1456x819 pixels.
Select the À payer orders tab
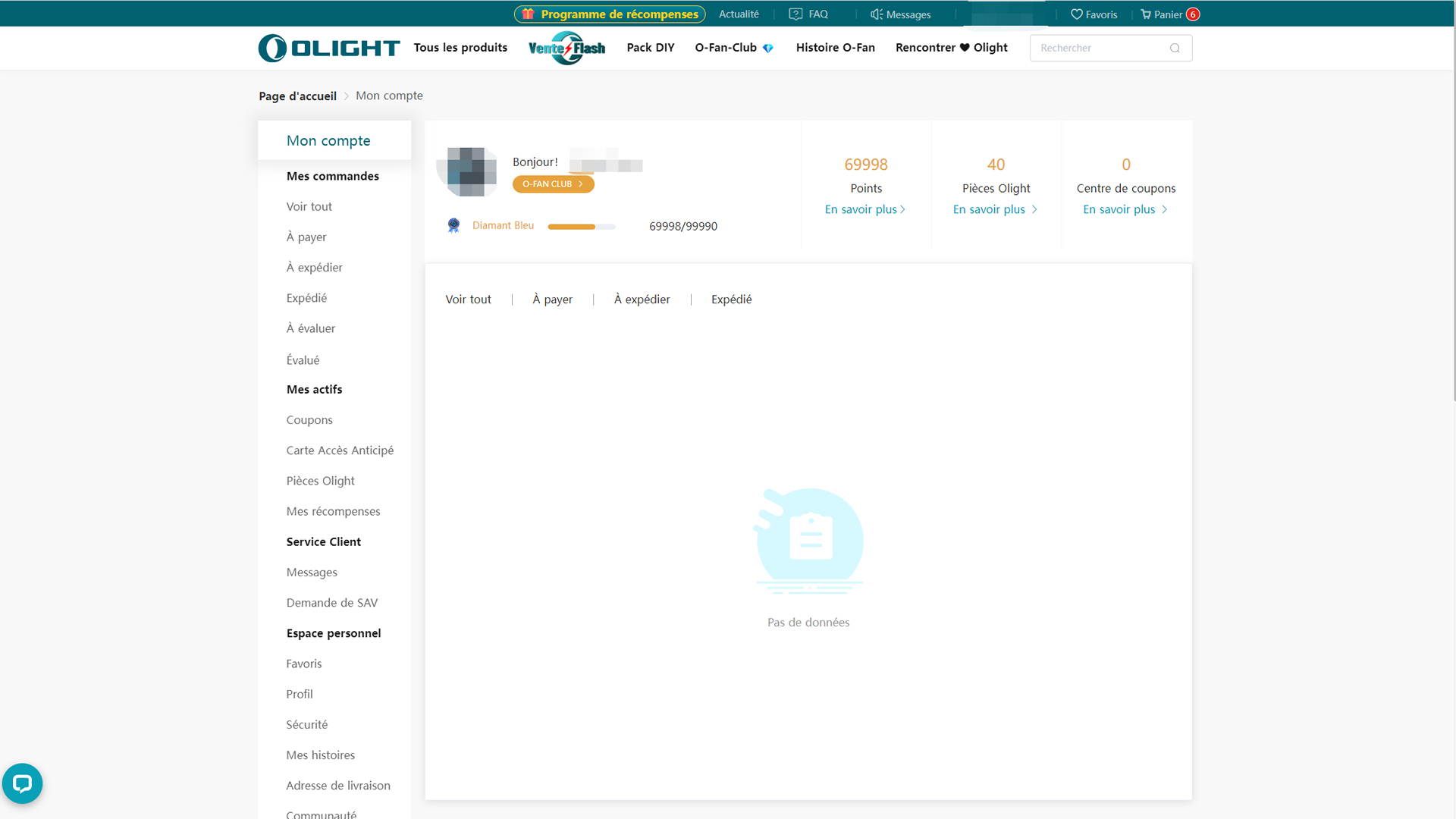tap(552, 300)
